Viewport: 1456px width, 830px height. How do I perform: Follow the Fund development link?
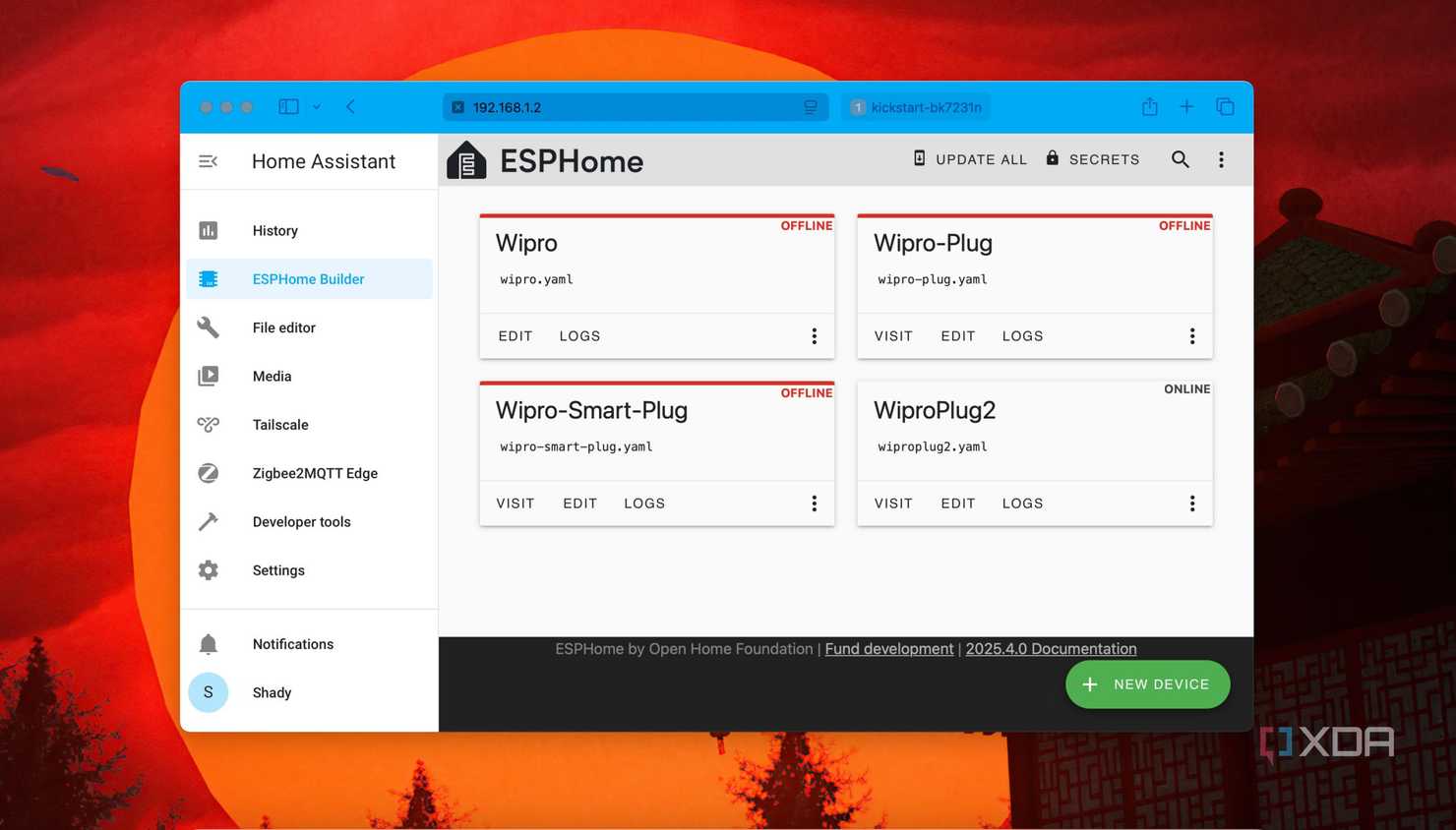click(889, 649)
